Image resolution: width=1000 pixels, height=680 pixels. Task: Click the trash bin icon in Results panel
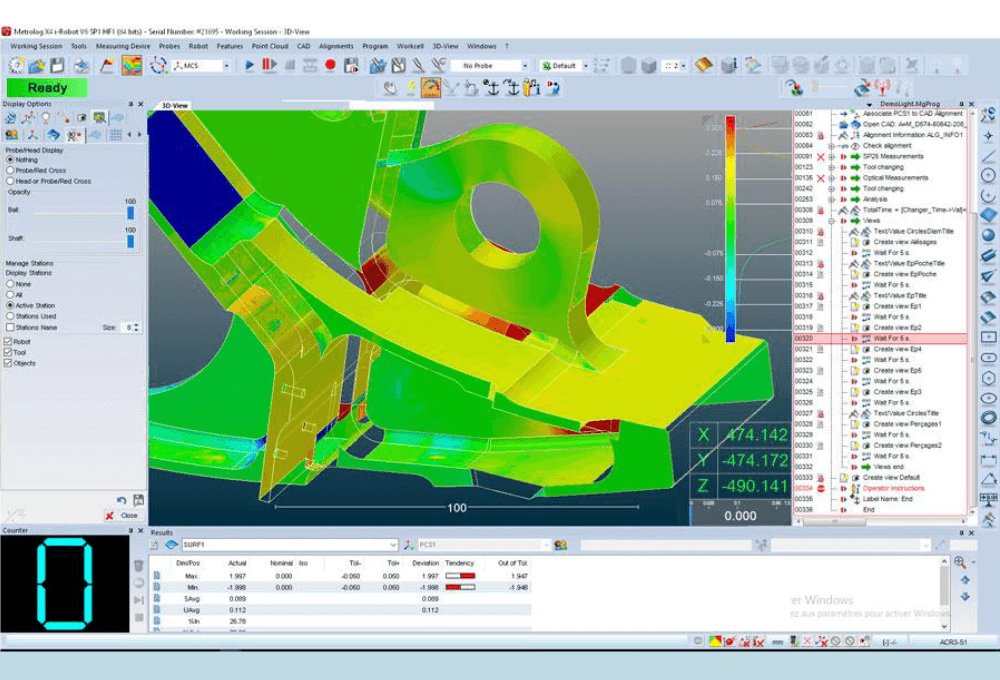pyautogui.click(x=139, y=565)
